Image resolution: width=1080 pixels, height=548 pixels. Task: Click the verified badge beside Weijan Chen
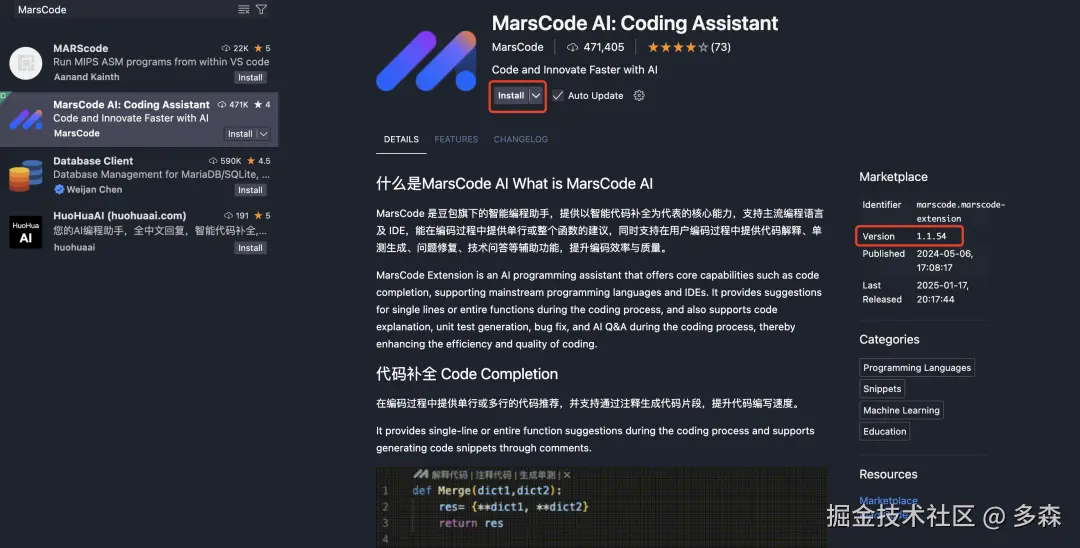[59, 189]
